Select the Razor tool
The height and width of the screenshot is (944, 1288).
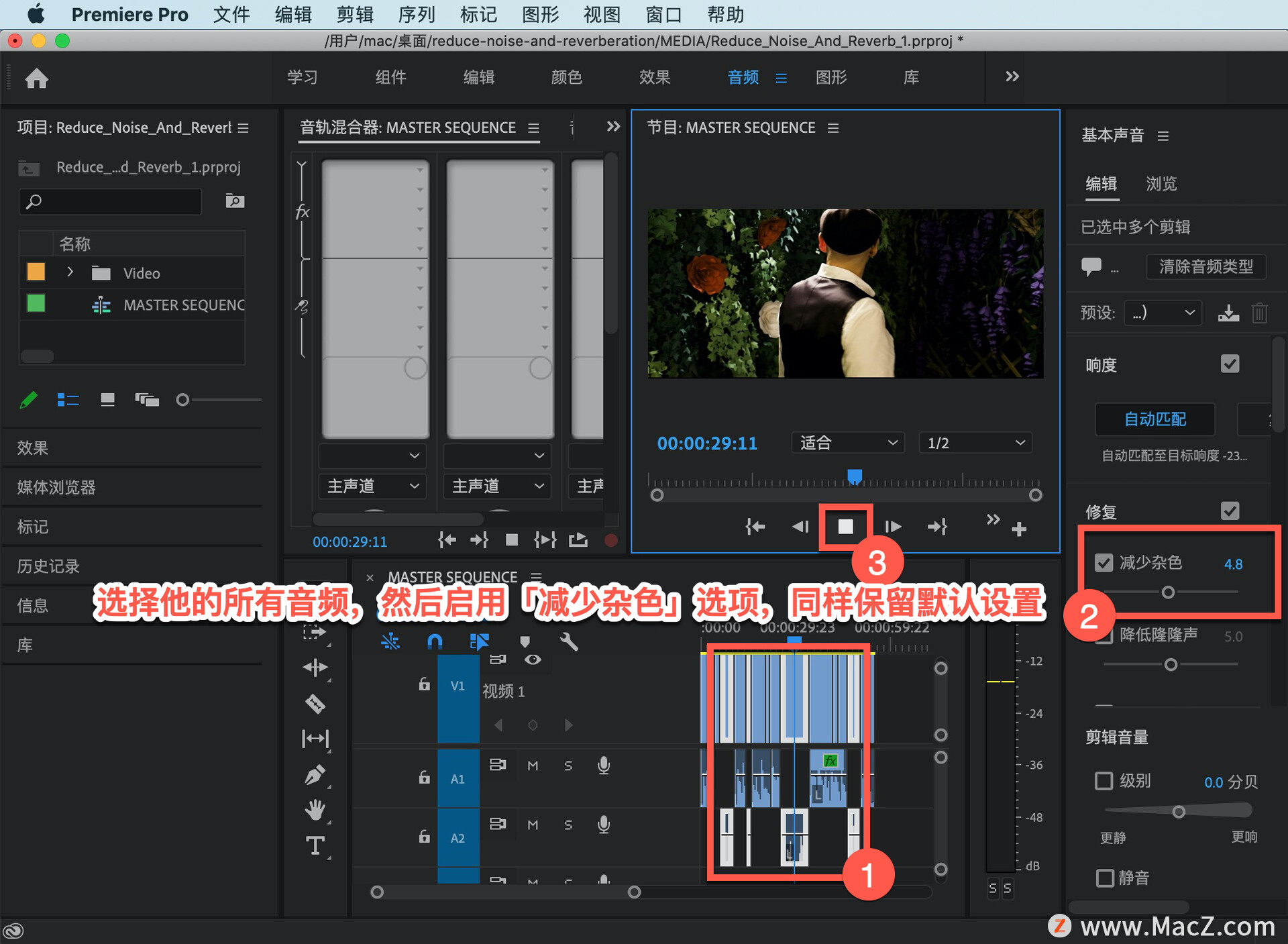click(x=315, y=703)
